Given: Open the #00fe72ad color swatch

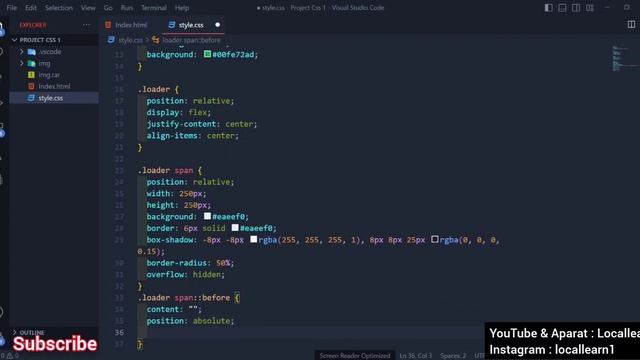Looking at the screenshot, I should [207, 54].
